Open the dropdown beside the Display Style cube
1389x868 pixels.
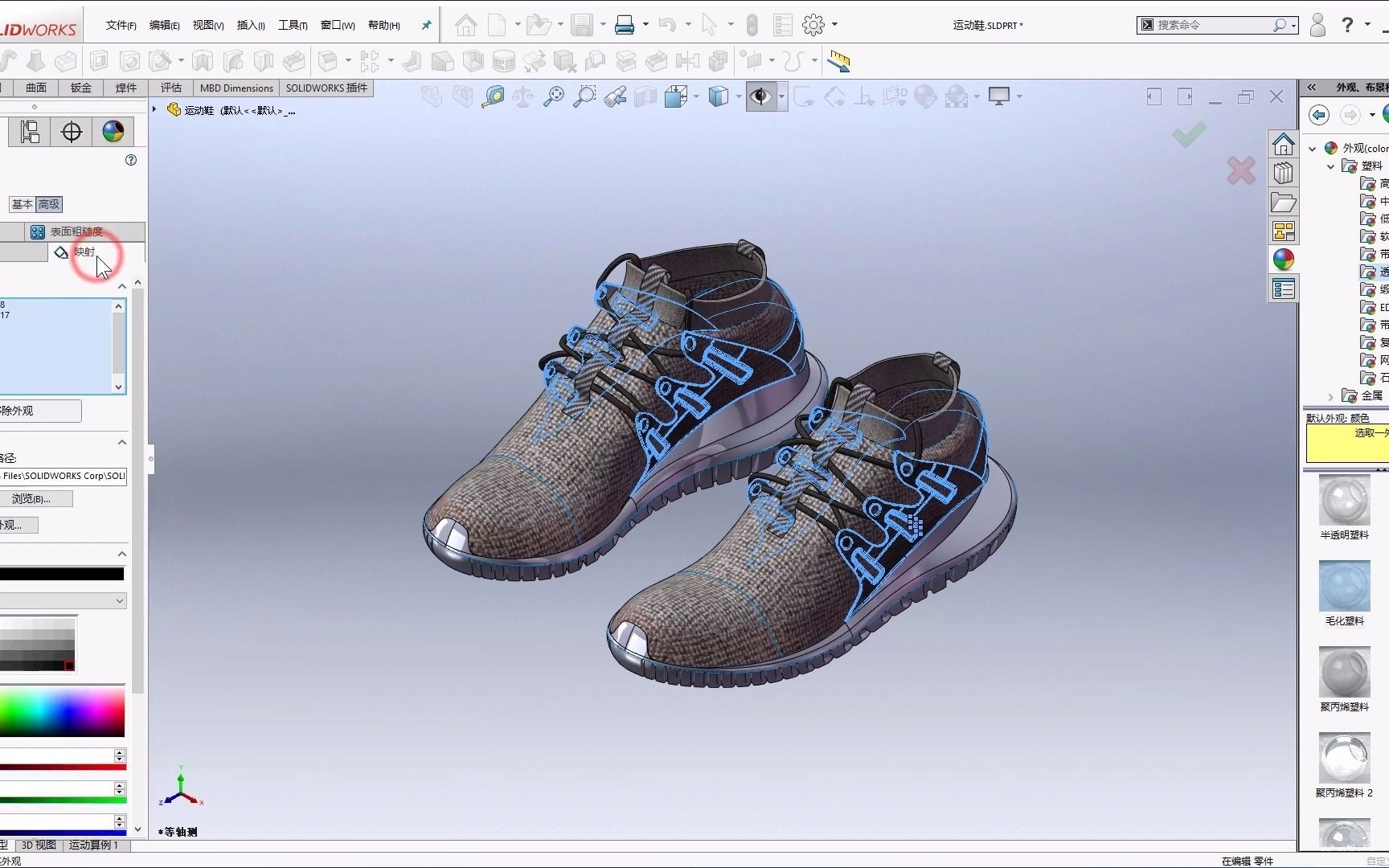pos(738,96)
